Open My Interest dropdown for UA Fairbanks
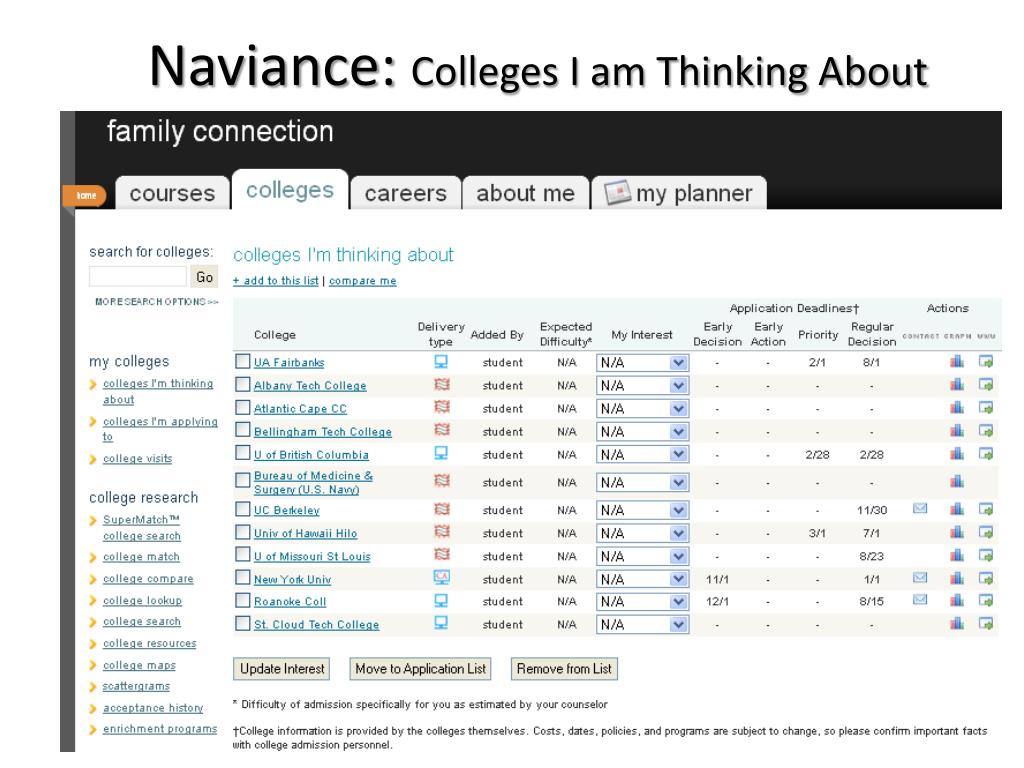 [x=643, y=362]
